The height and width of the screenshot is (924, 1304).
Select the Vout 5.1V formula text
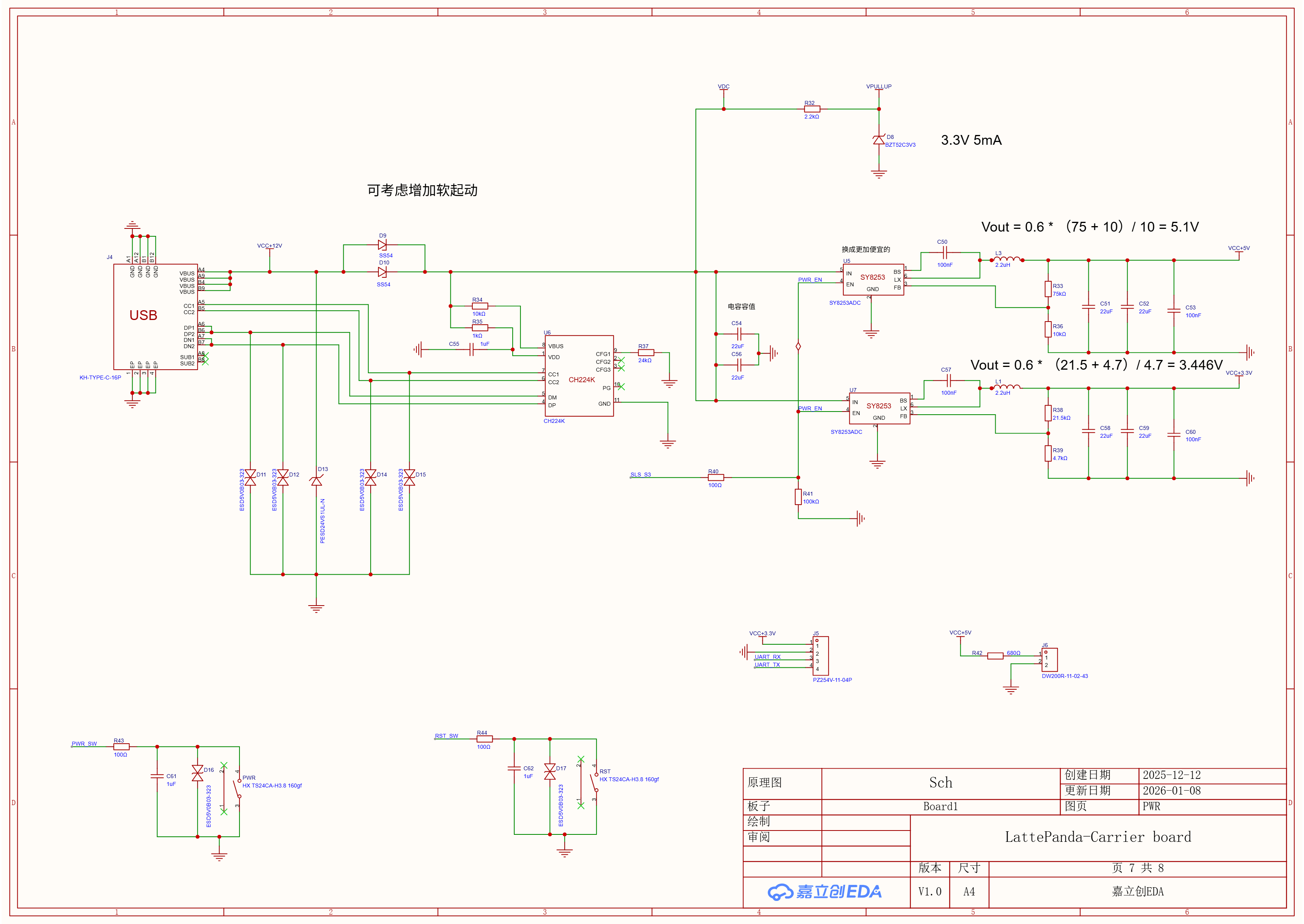(x=1090, y=227)
